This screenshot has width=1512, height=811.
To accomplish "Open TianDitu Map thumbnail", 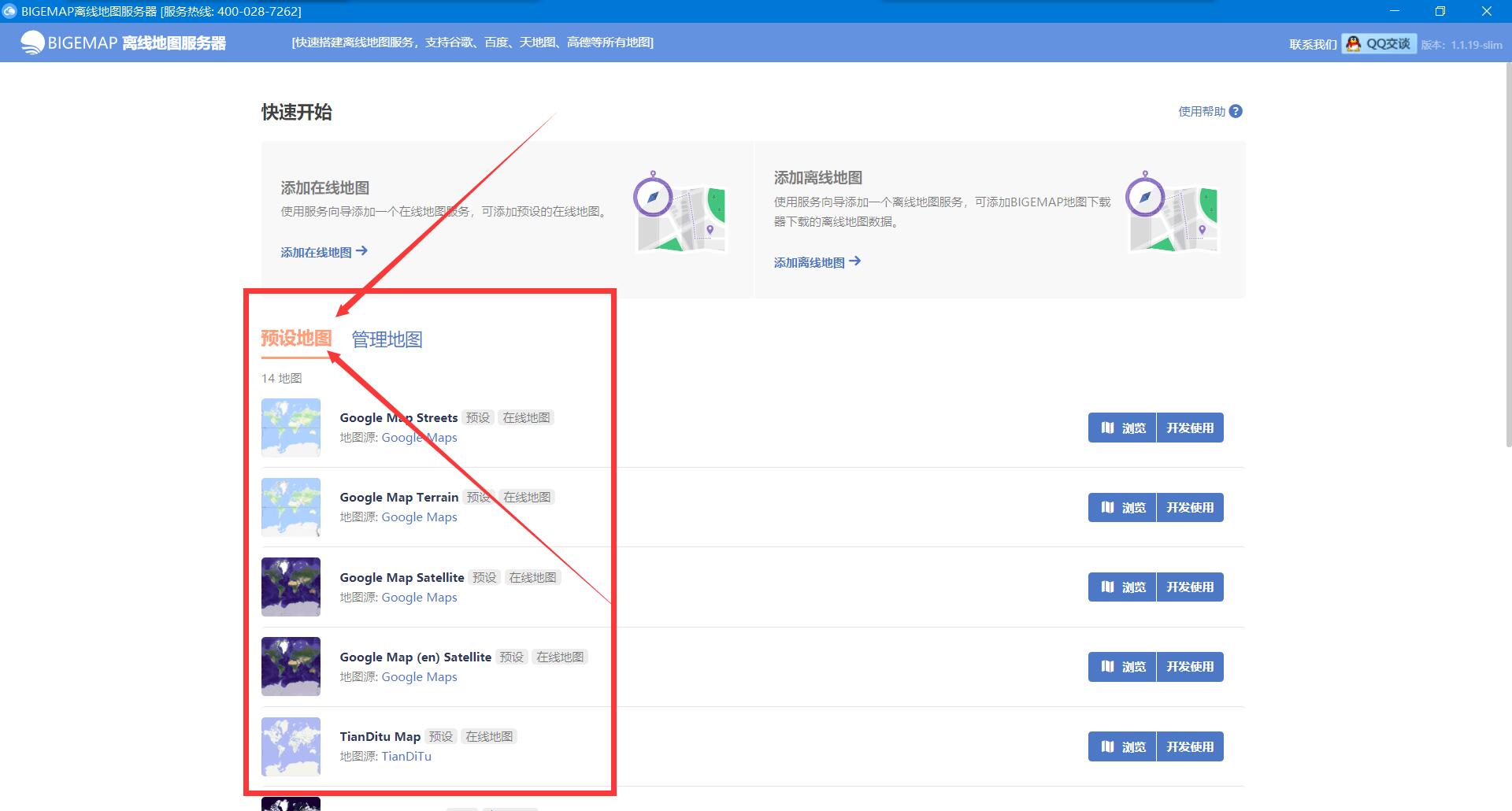I will [291, 746].
